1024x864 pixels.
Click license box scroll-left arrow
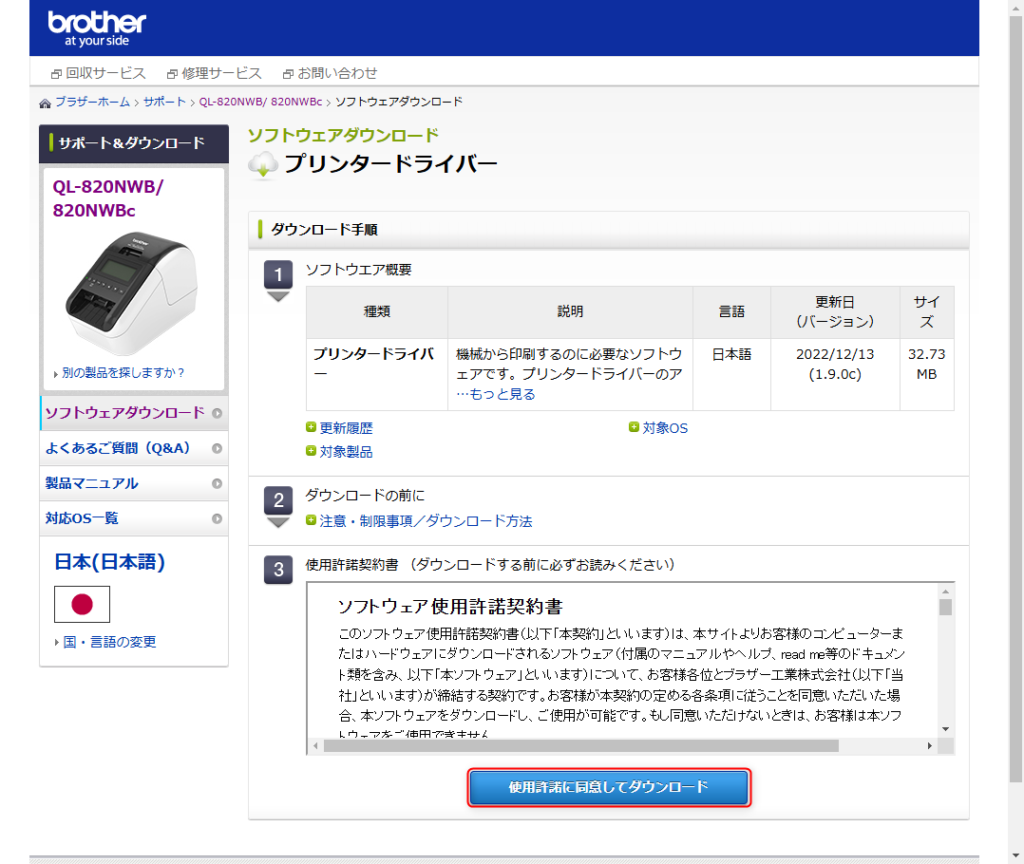pyautogui.click(x=316, y=746)
